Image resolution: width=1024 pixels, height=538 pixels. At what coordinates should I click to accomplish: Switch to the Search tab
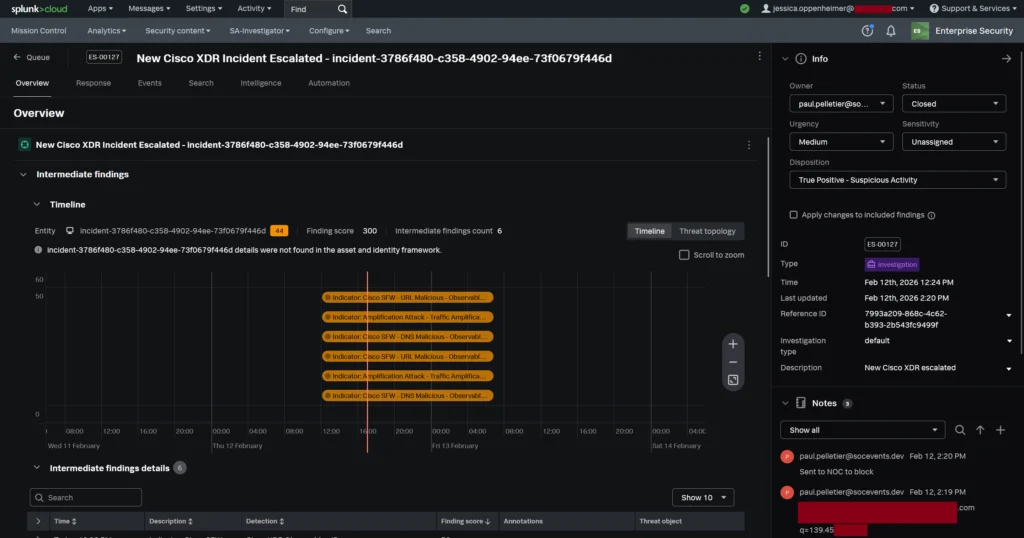point(201,83)
